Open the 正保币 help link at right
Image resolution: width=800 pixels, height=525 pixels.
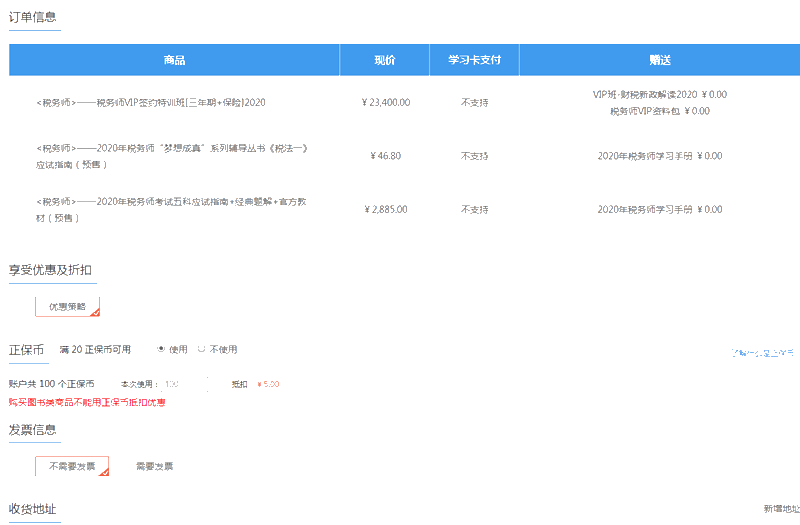coord(763,353)
